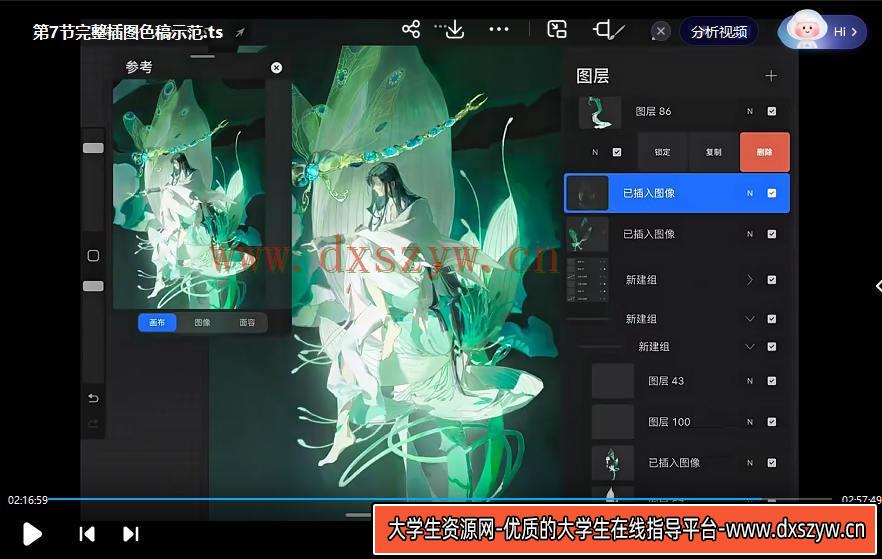Skip to the next video
882x559 pixels.
tap(130, 534)
